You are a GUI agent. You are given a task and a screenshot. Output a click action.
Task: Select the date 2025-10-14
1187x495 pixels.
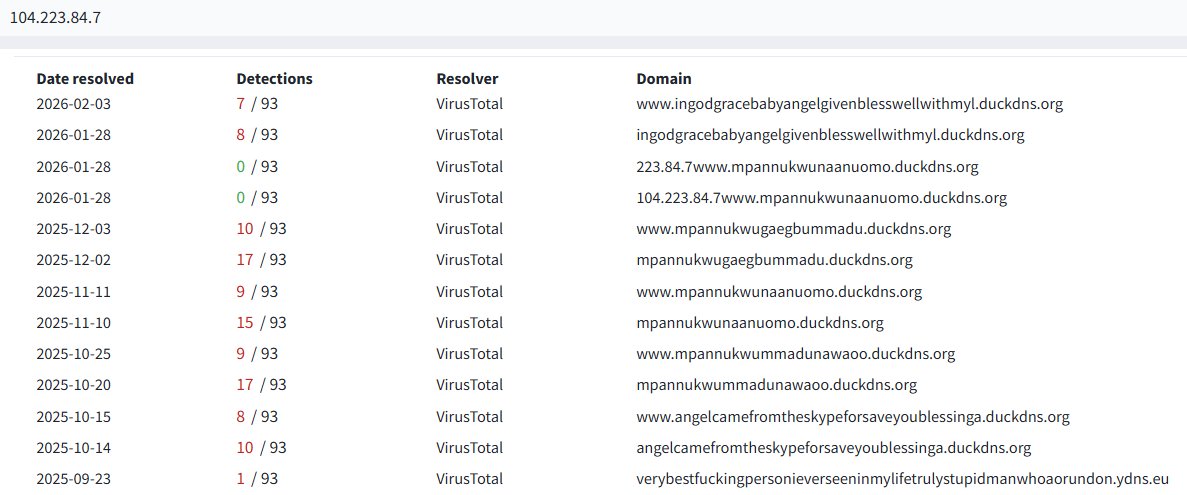pyautogui.click(x=73, y=447)
